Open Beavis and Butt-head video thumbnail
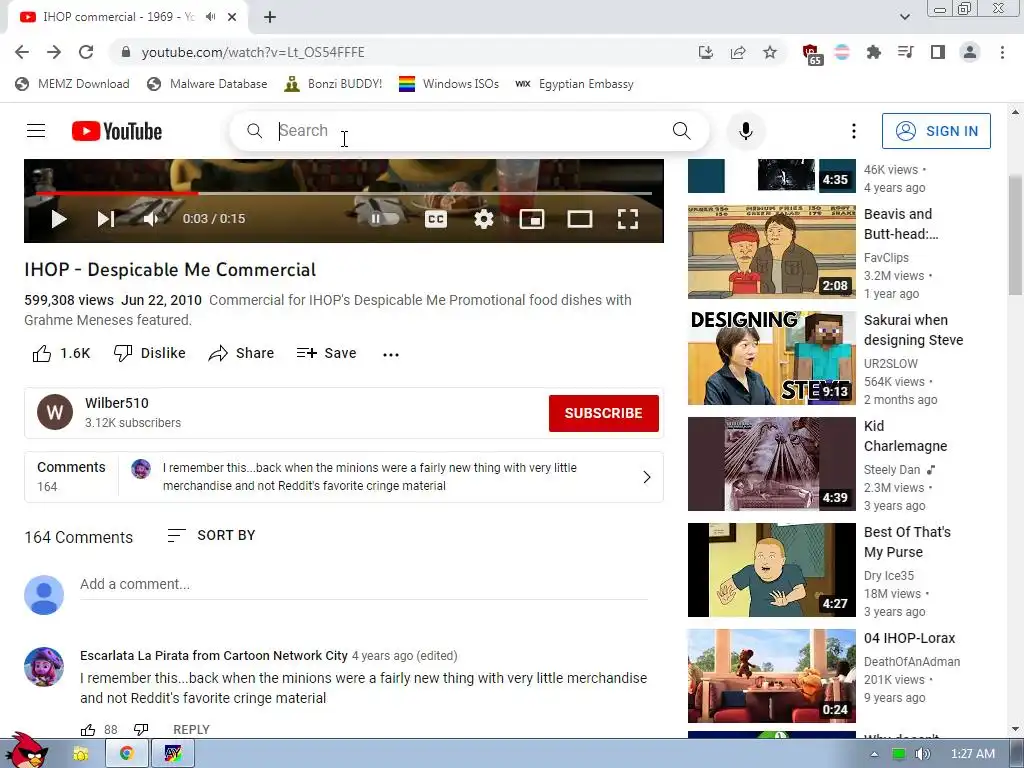Viewport: 1024px width, 768px height. coord(771,251)
